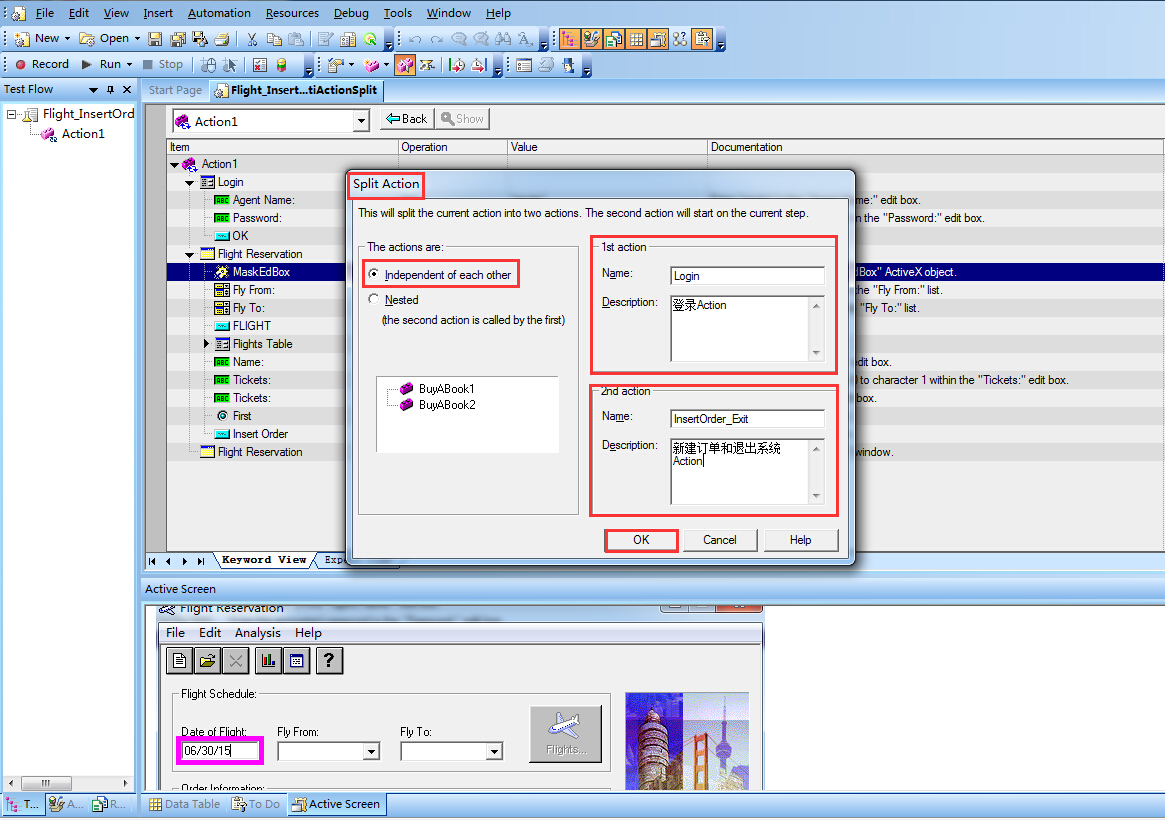Click the Undo arrow icon
Image resolution: width=1165 pixels, height=820 pixels.
coord(415,39)
